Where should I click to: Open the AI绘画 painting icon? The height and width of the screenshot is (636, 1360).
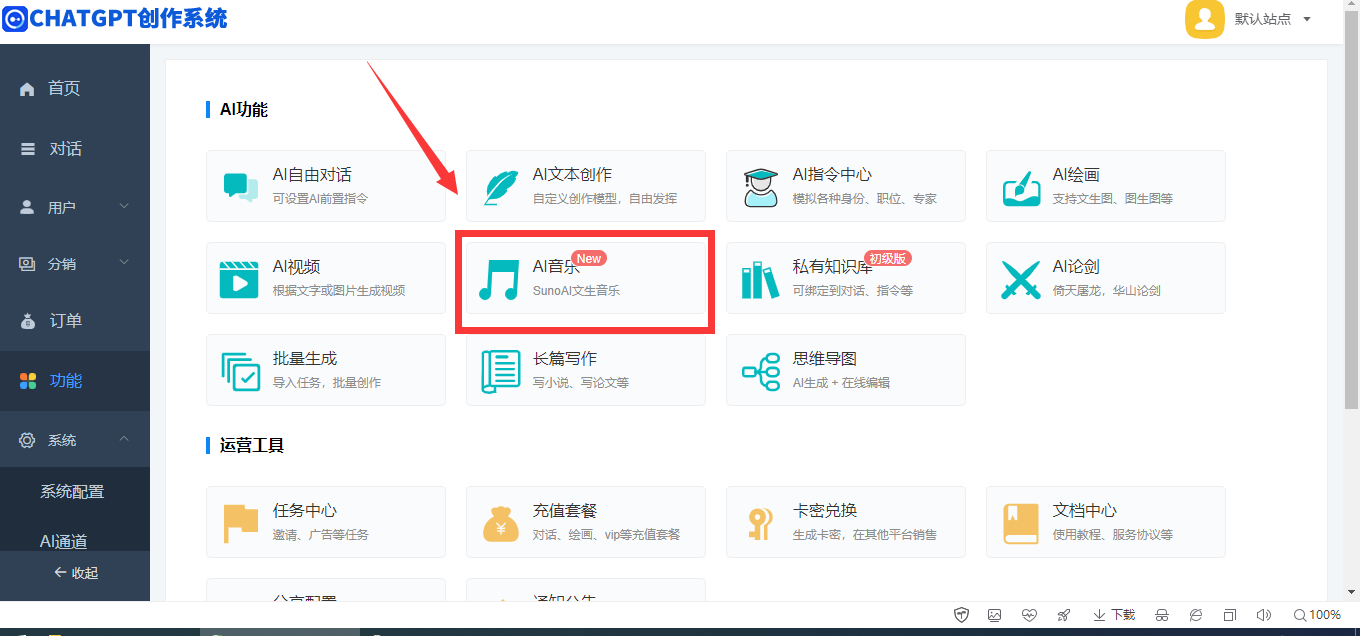pyautogui.click(x=1022, y=187)
